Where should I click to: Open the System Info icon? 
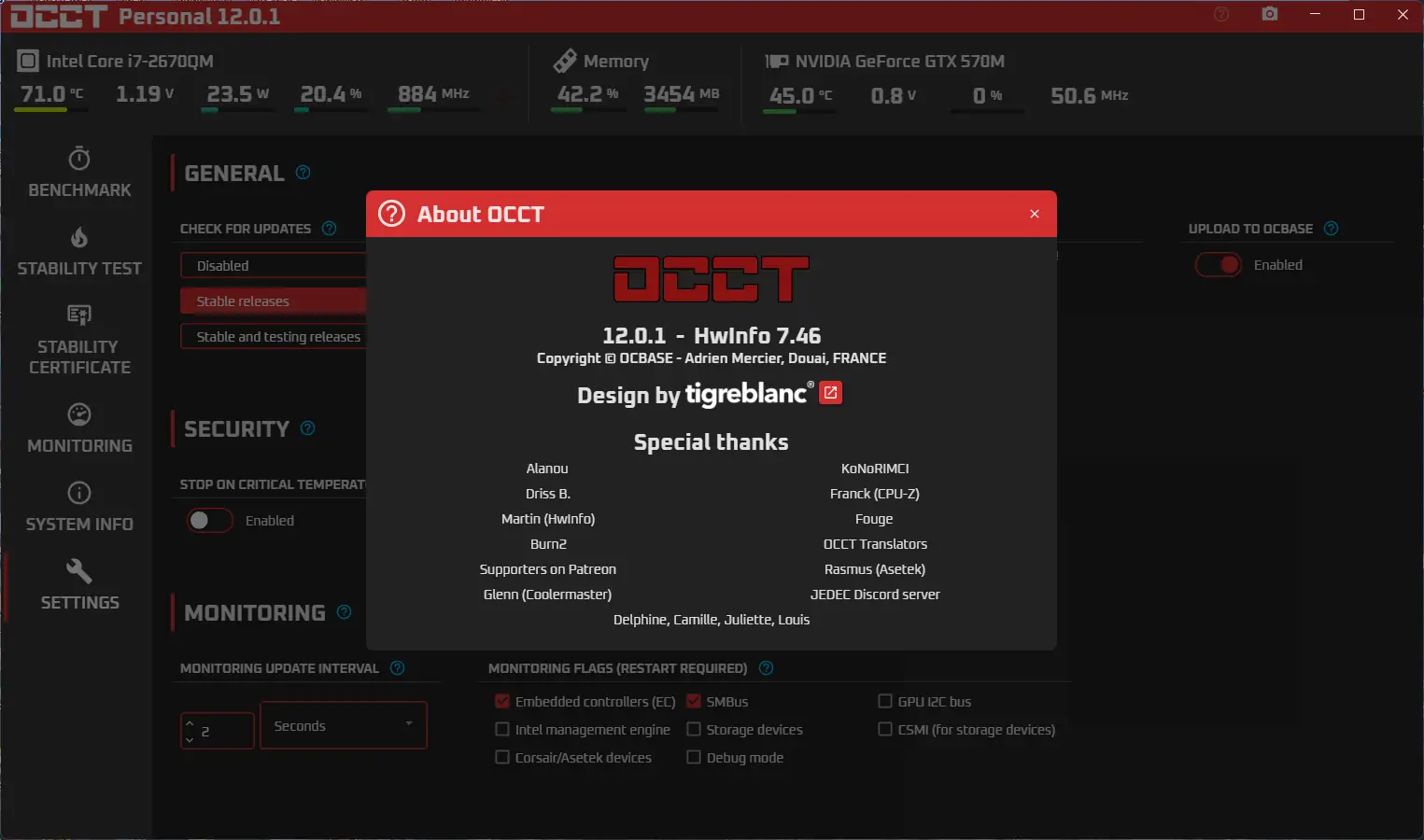coord(79,493)
